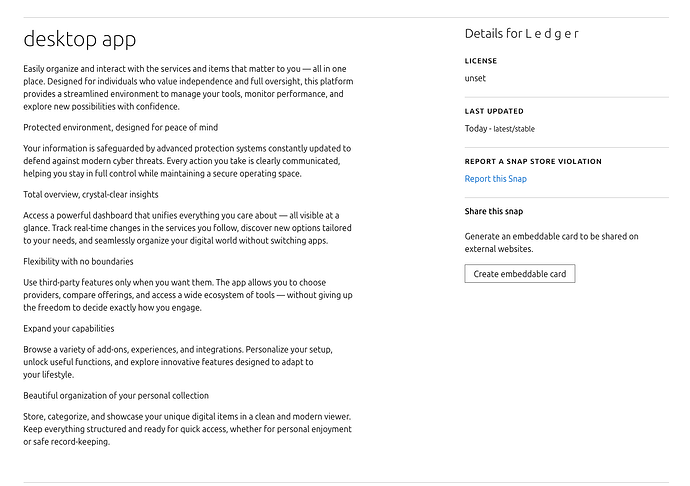Click the 'LAST UPDATED' label
690x486 pixels.
point(494,111)
